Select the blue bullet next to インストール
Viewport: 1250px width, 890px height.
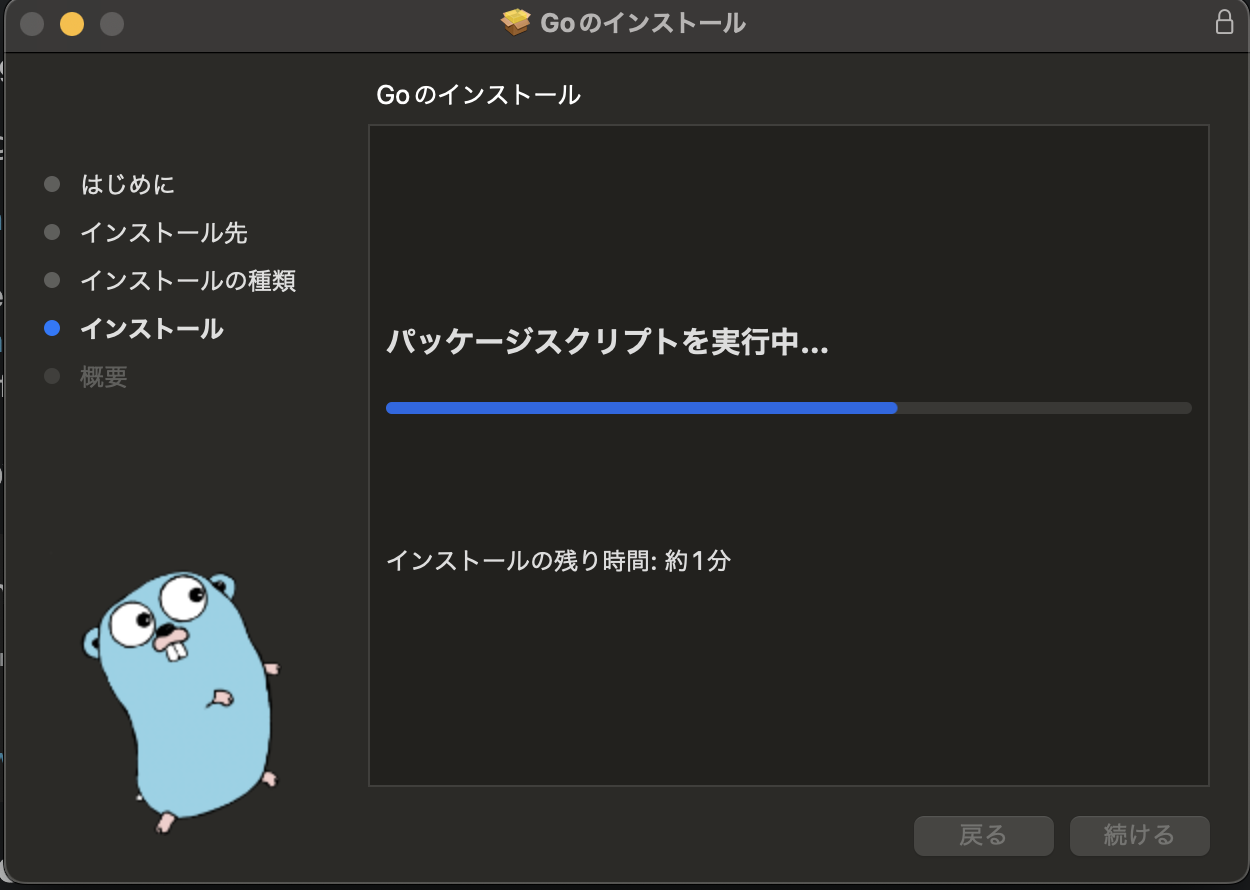click(x=50, y=329)
